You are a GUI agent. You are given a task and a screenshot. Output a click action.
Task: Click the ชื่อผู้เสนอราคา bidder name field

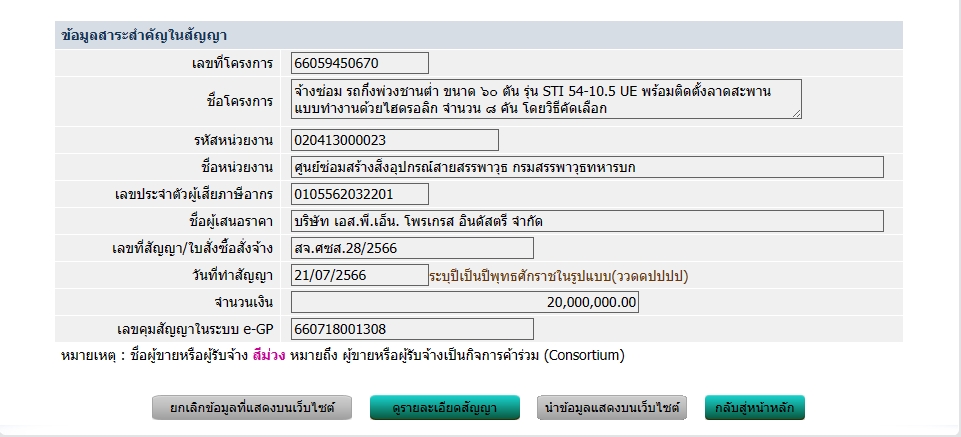point(587,221)
